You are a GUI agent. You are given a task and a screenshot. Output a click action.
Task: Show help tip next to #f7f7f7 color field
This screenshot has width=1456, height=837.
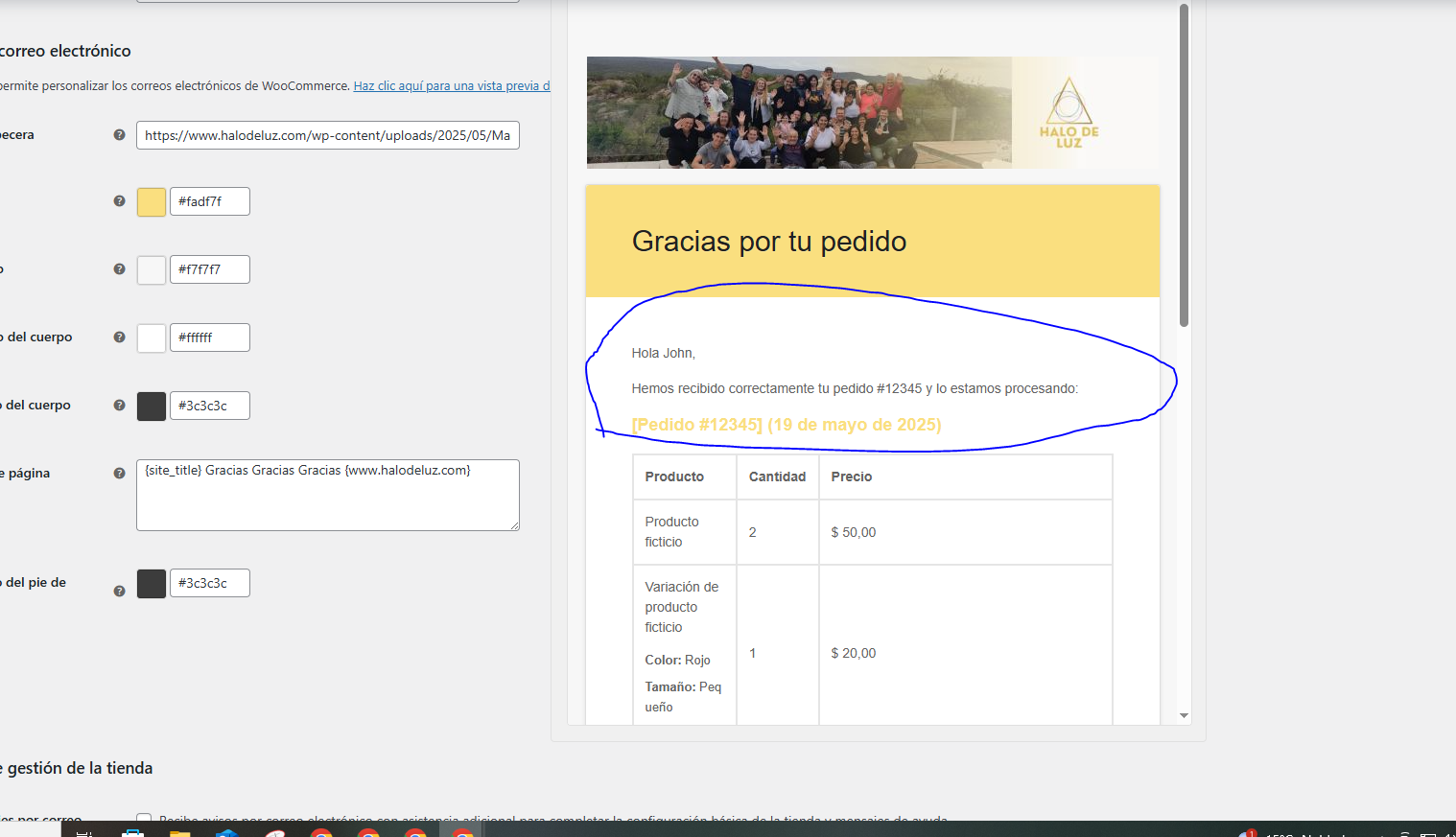point(119,269)
